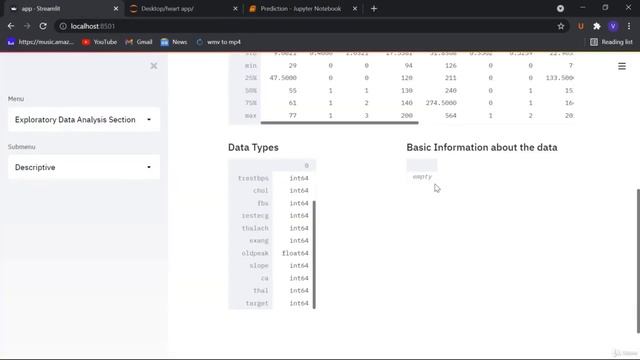Viewport: 640px width, 360px height.
Task: Select the chol row label
Action: [x=260, y=191]
